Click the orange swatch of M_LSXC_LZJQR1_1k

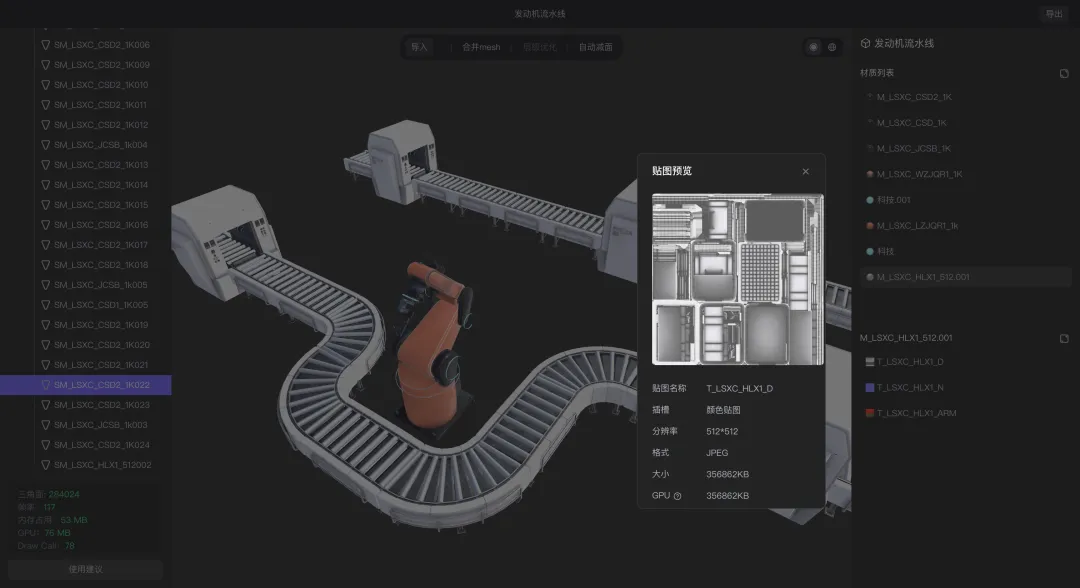pyautogui.click(x=870, y=226)
